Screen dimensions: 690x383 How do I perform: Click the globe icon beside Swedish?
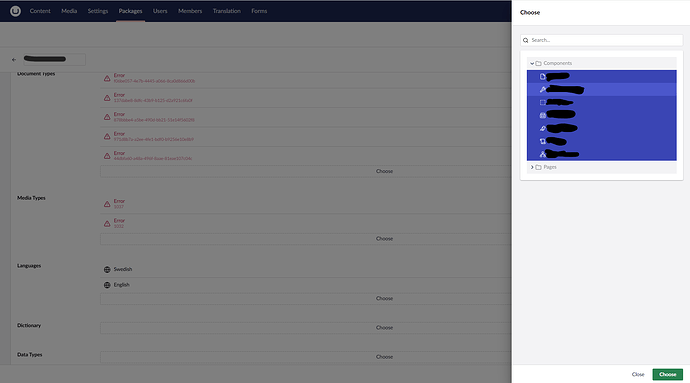[107, 269]
